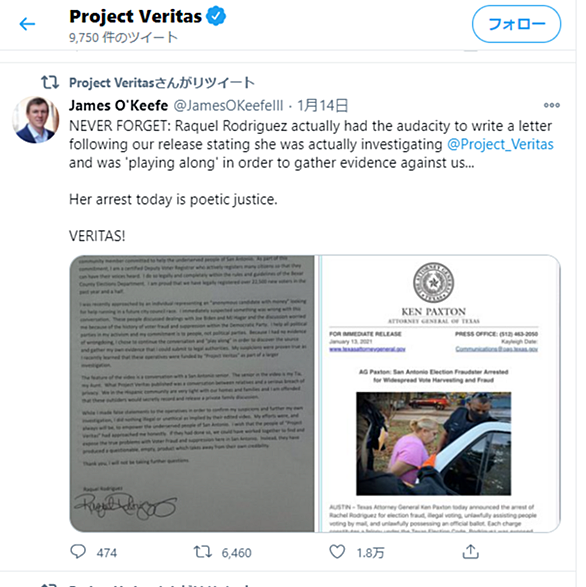Open the tweet's three-dot more menu
Screen dimensions: 586x587
click(x=552, y=105)
